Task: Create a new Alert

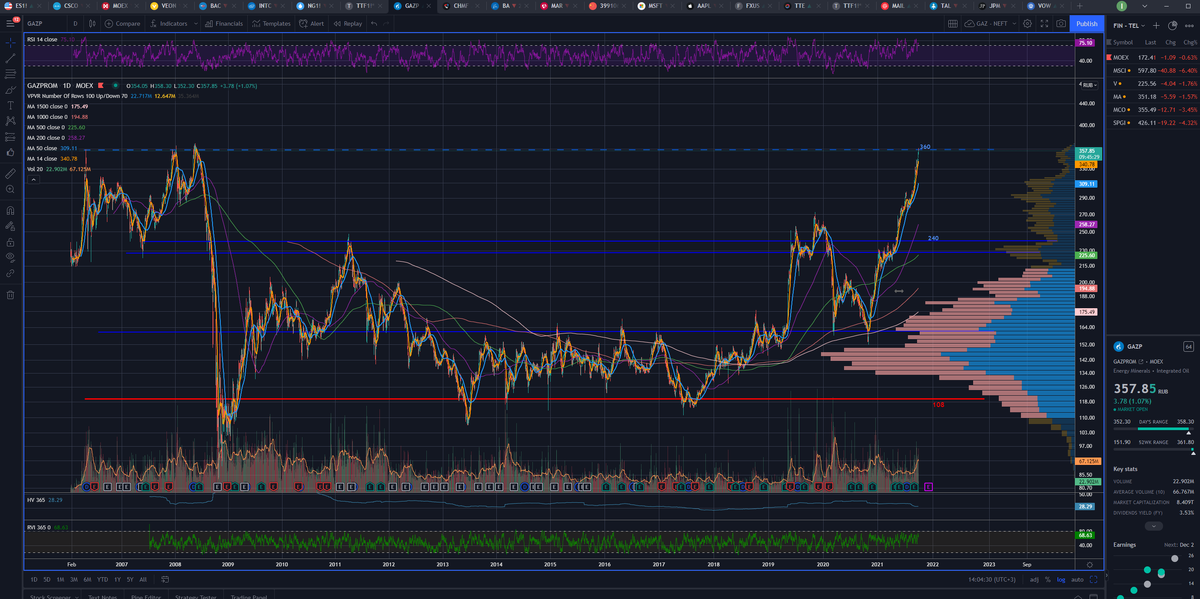Action: 312,23
